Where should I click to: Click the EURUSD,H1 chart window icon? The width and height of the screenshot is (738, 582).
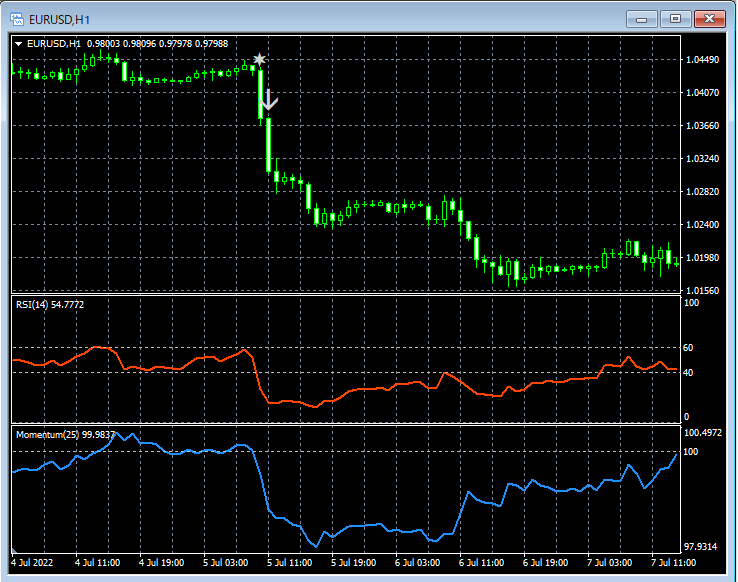pos(17,19)
